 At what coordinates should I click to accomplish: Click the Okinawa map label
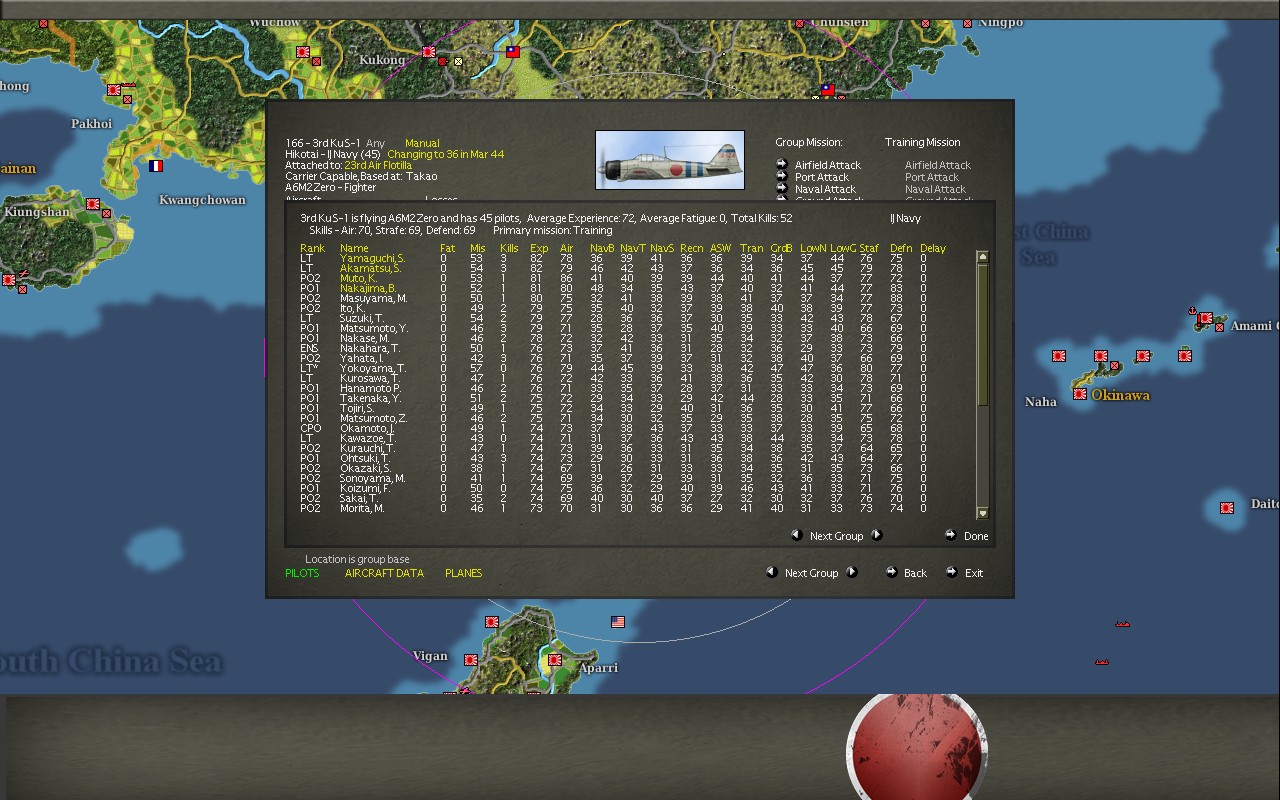pyautogui.click(x=1120, y=395)
